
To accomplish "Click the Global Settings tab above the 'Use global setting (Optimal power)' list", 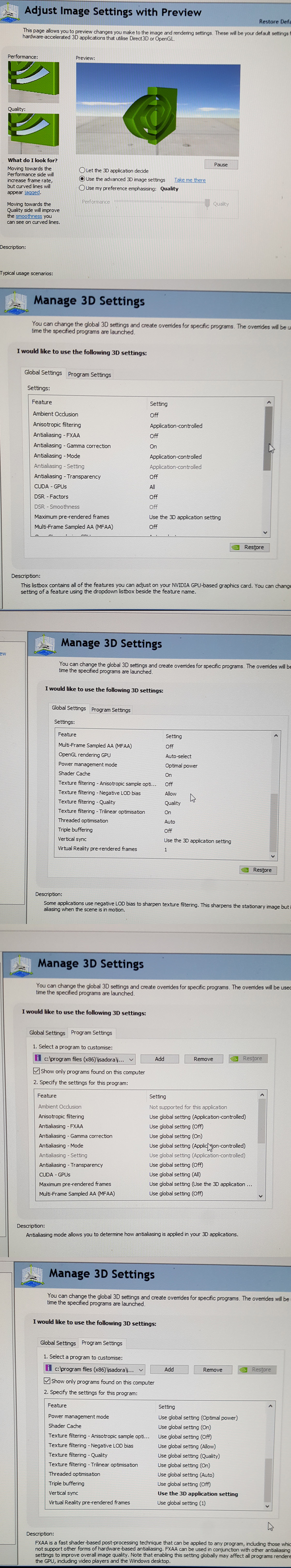I will click(x=58, y=1343).
